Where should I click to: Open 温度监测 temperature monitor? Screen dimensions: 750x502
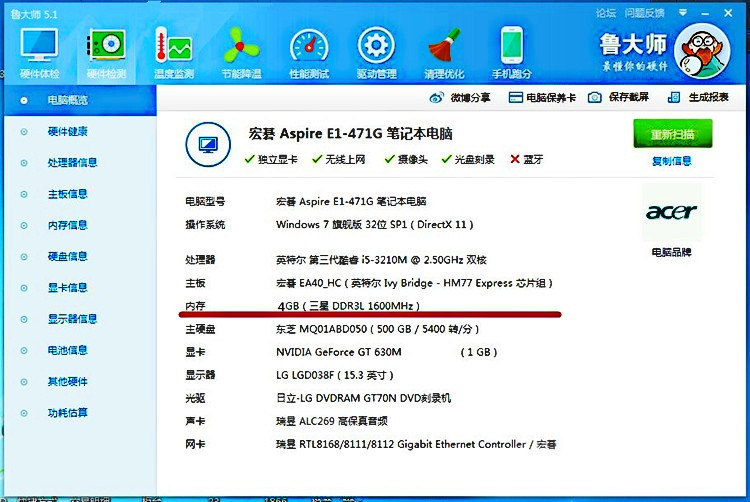172,50
